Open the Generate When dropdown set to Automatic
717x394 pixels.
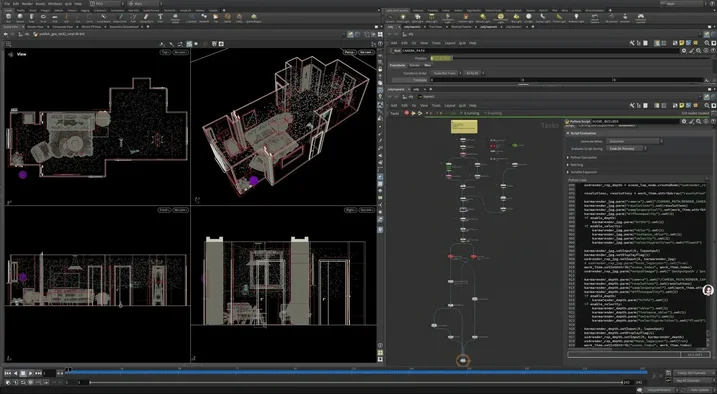(x=635, y=141)
